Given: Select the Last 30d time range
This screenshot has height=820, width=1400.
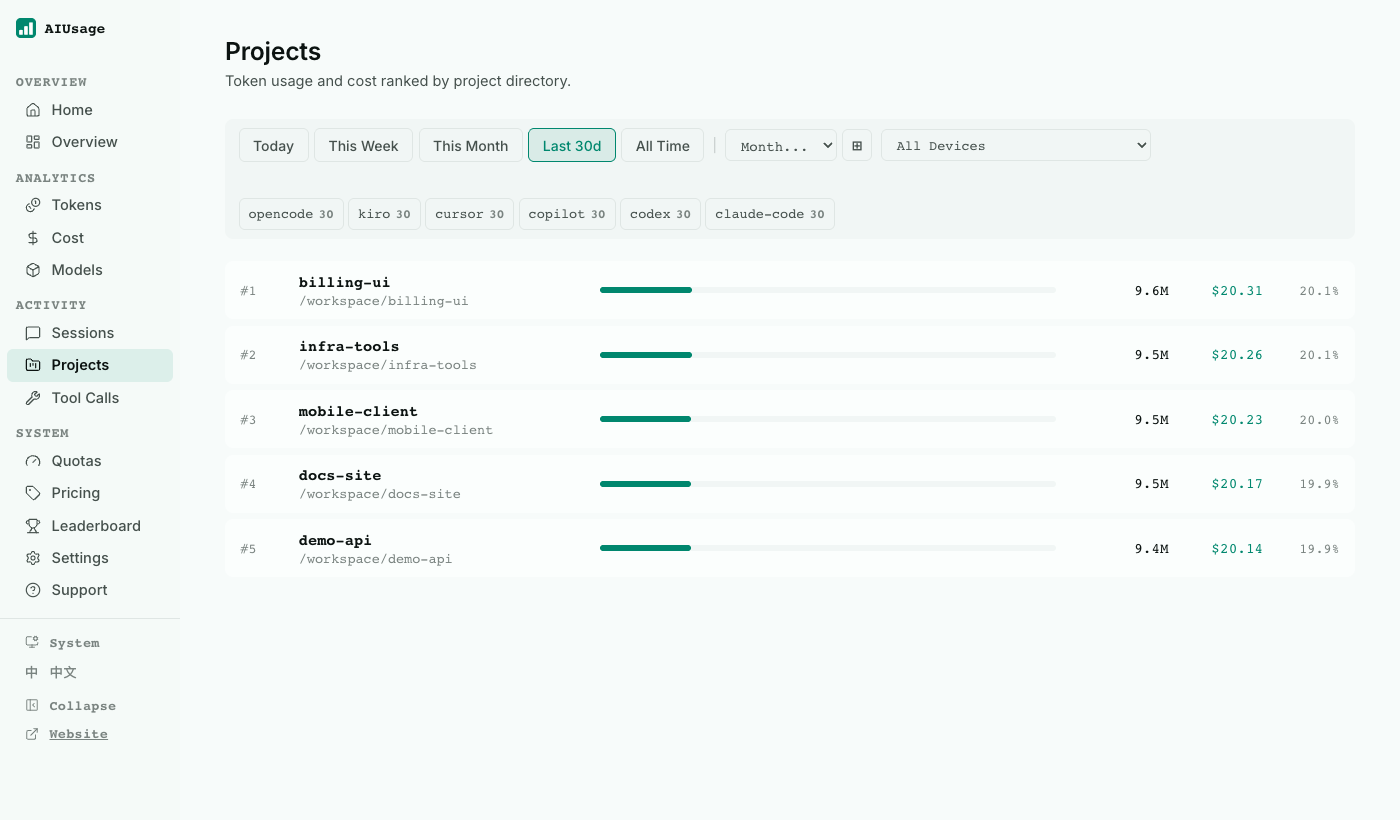Looking at the screenshot, I should click(572, 145).
